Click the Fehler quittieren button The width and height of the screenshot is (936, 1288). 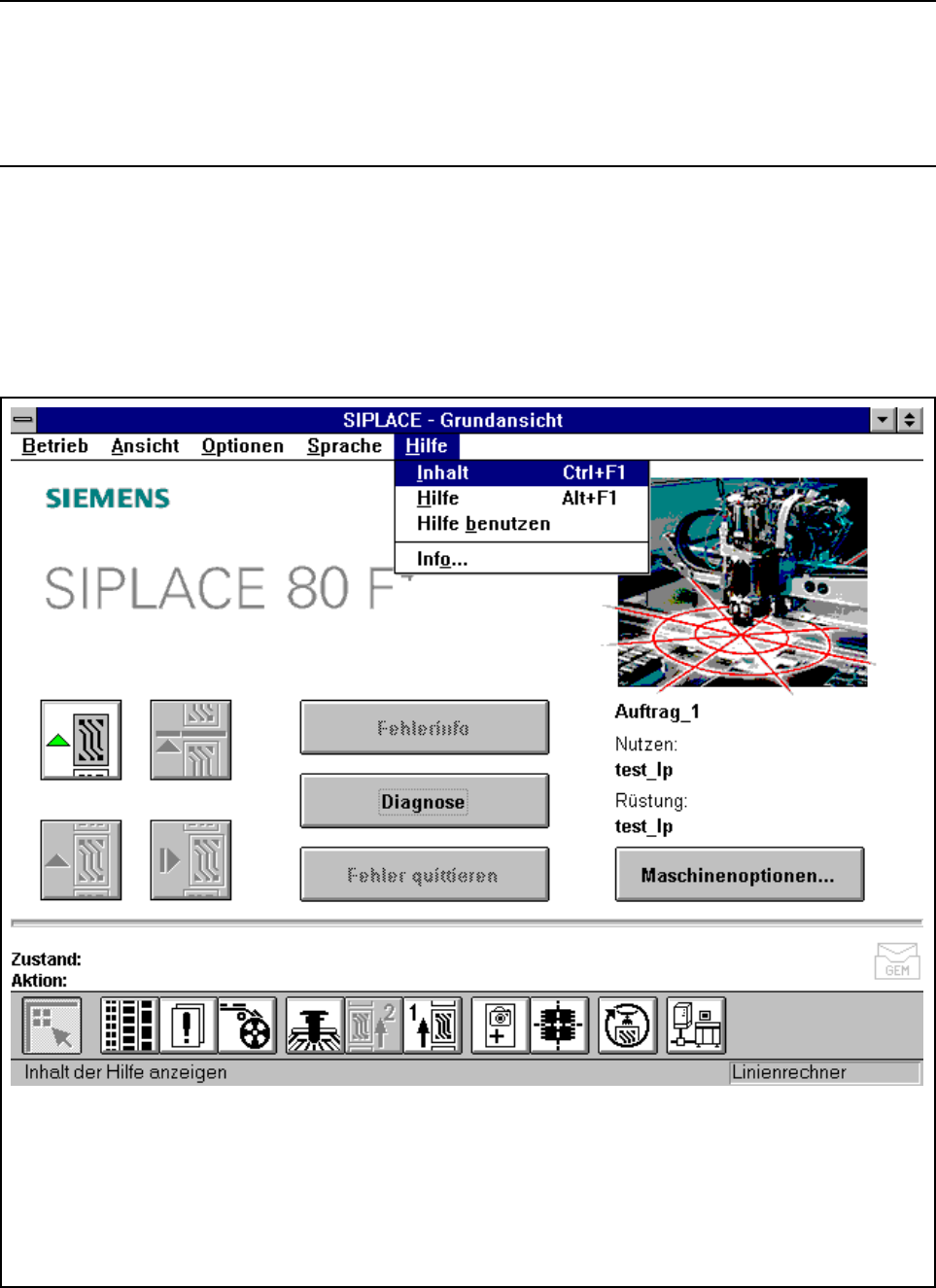tap(424, 875)
